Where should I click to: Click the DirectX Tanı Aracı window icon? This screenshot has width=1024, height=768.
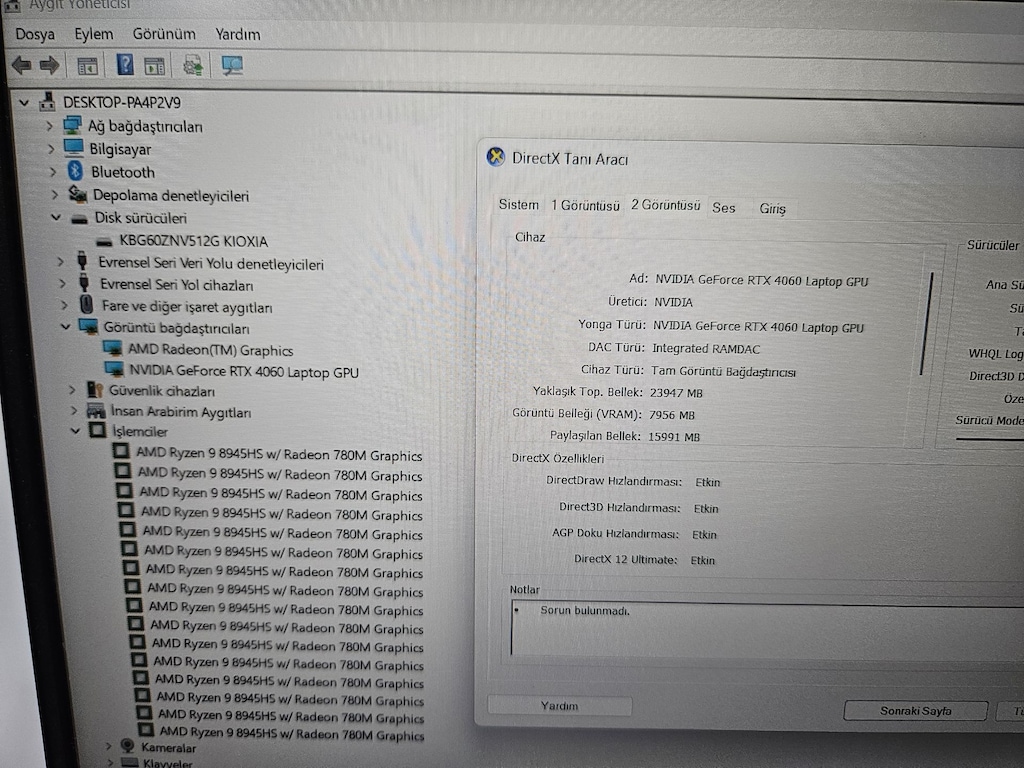click(496, 157)
